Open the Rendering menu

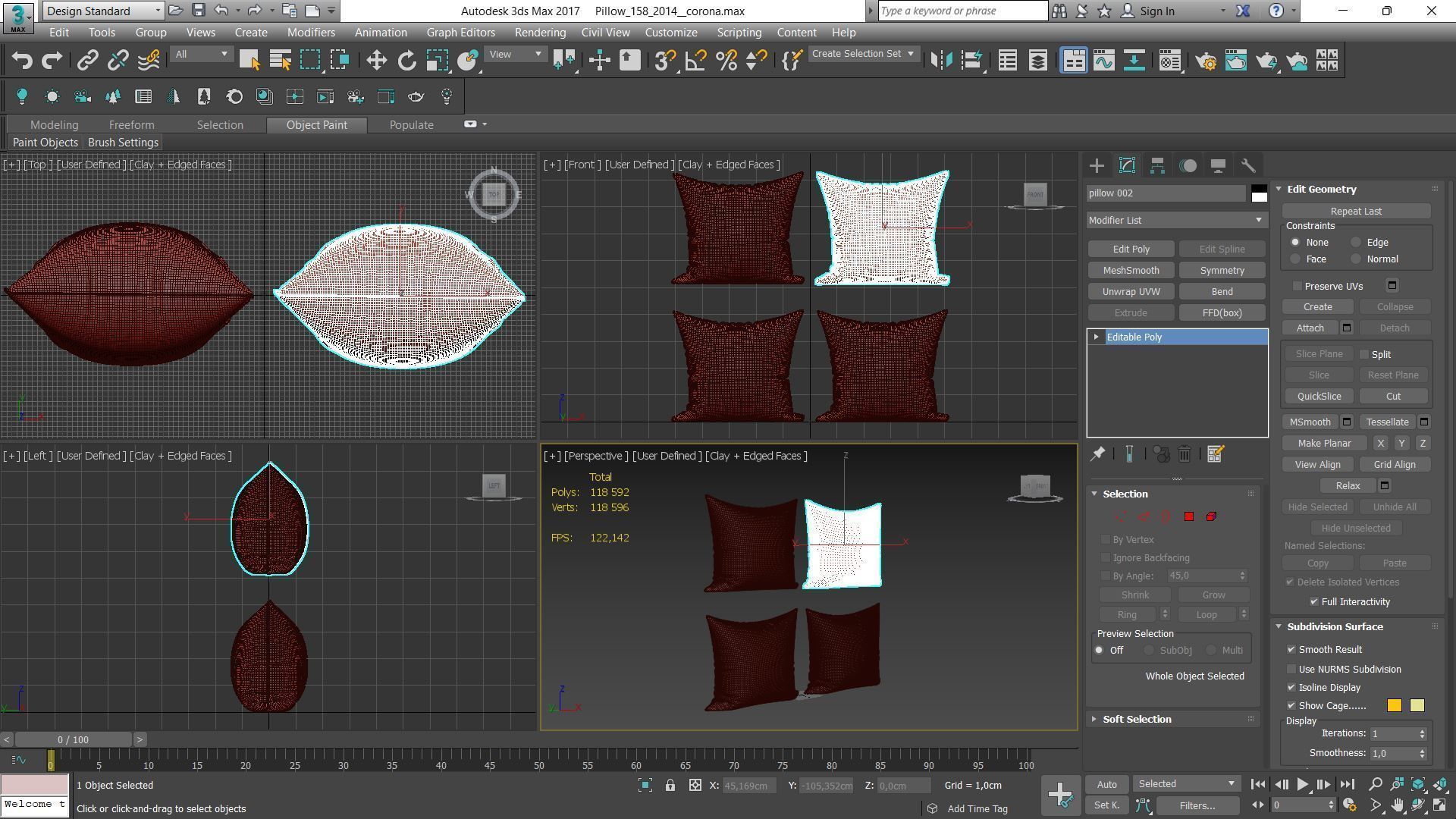coord(540,33)
